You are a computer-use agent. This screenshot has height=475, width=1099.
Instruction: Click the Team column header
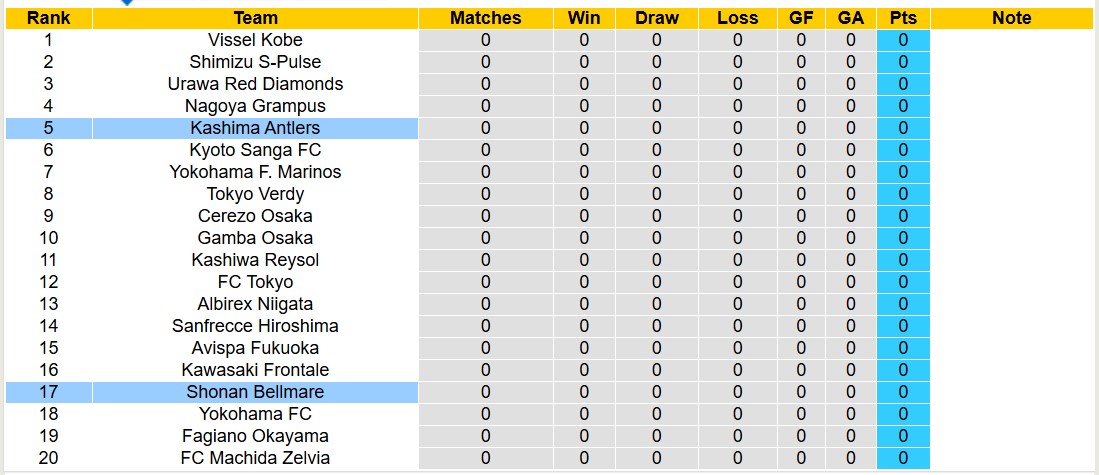pos(255,18)
